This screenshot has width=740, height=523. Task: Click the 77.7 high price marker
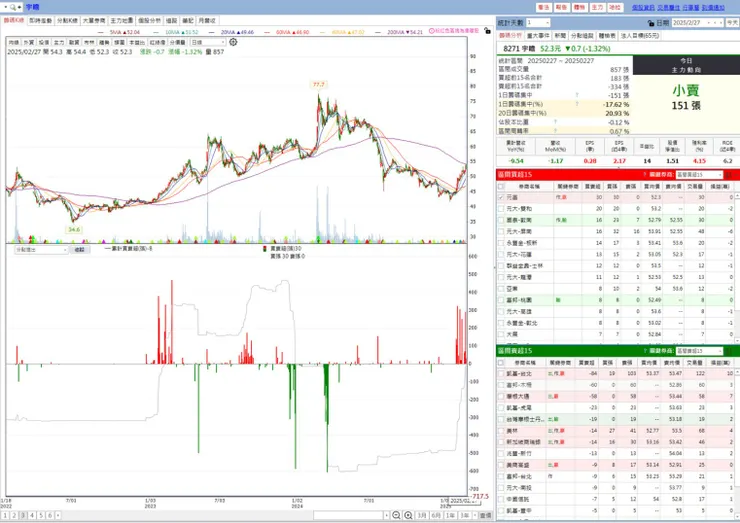click(x=319, y=84)
